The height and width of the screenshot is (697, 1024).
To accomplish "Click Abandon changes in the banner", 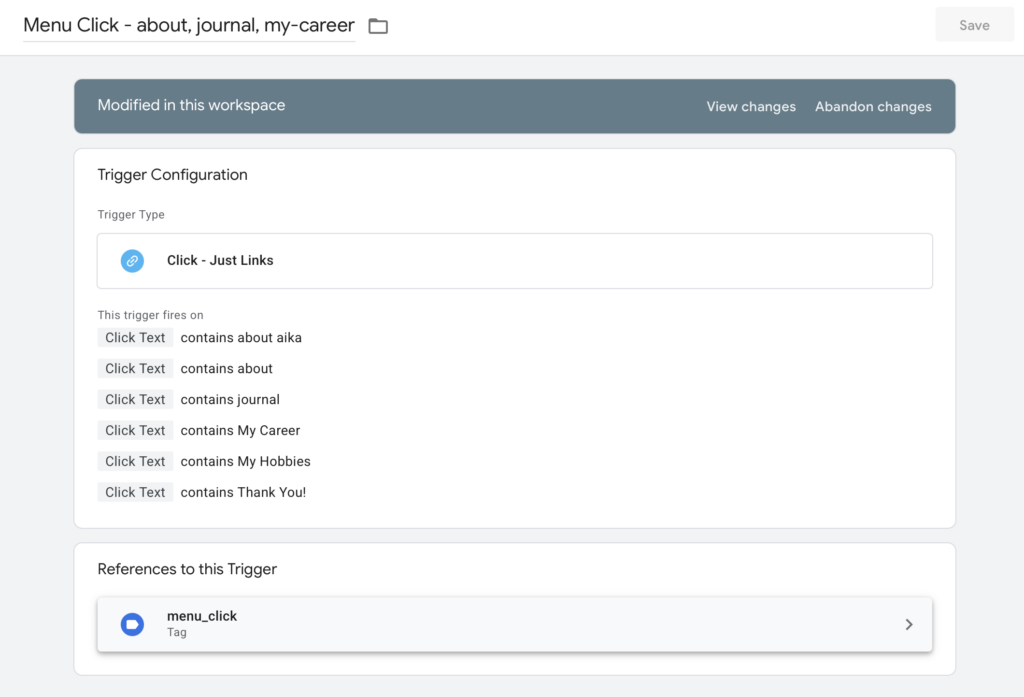I will 873,107.
